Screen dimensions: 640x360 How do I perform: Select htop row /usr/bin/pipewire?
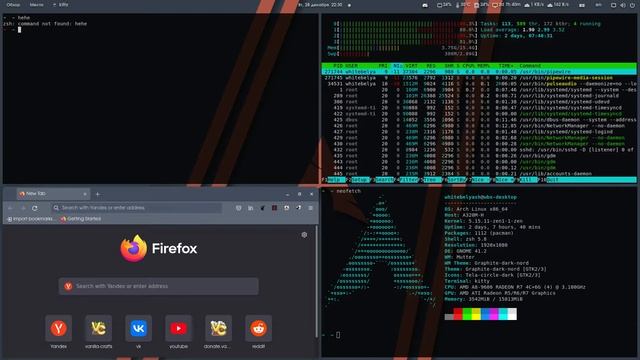coord(479,72)
